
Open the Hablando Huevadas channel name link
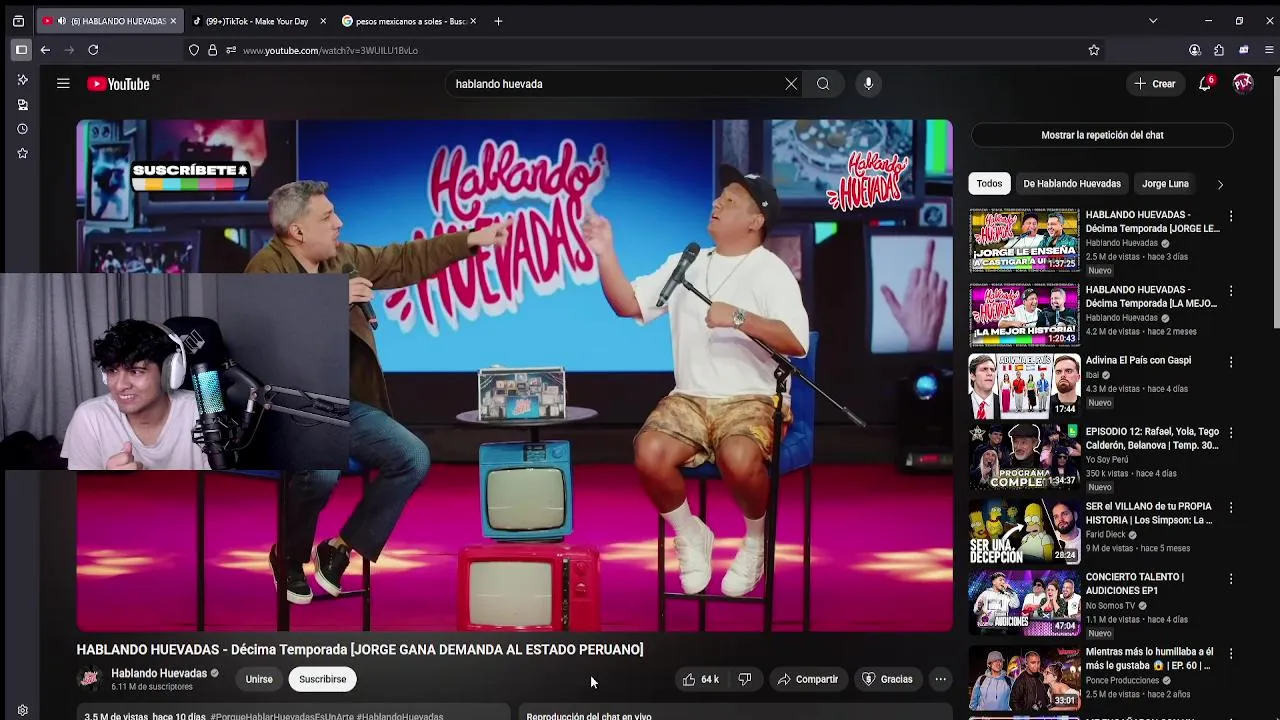pos(159,673)
